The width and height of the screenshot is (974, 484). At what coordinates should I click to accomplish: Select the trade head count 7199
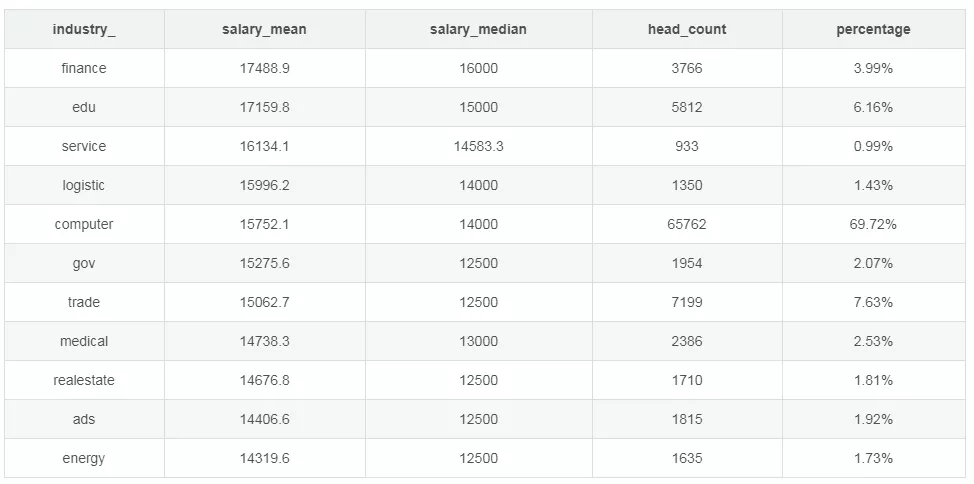coord(687,303)
